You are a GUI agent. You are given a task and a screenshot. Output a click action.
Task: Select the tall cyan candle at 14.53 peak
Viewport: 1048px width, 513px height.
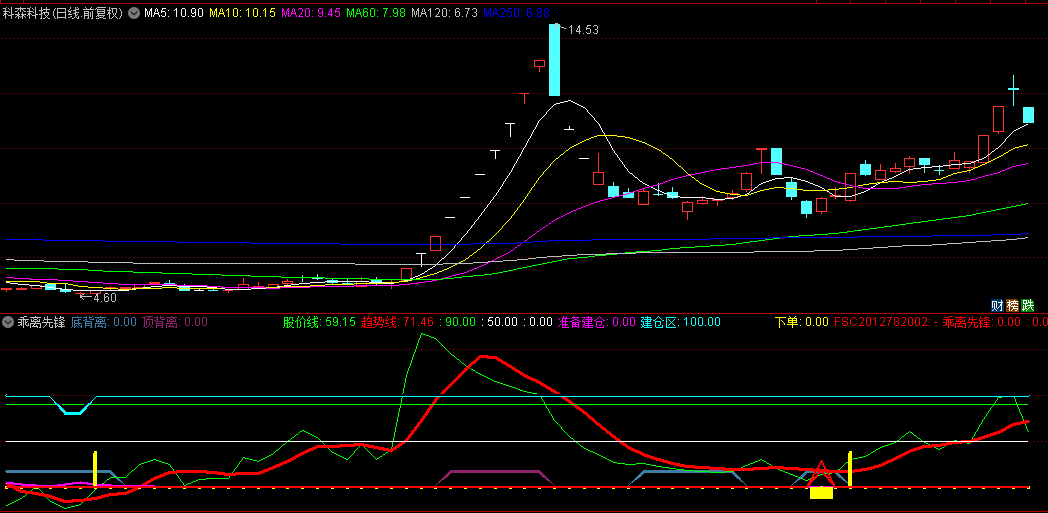point(554,60)
